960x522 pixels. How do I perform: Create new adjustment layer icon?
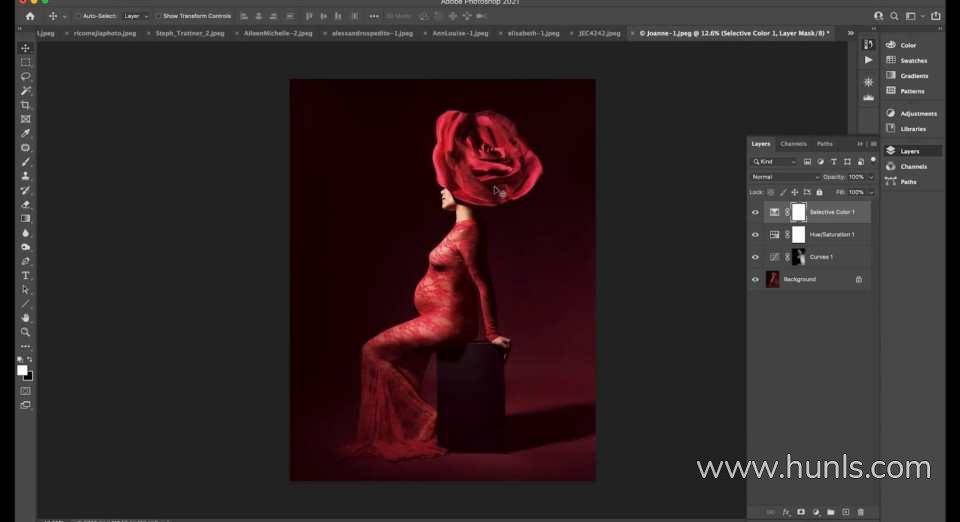pos(816,512)
